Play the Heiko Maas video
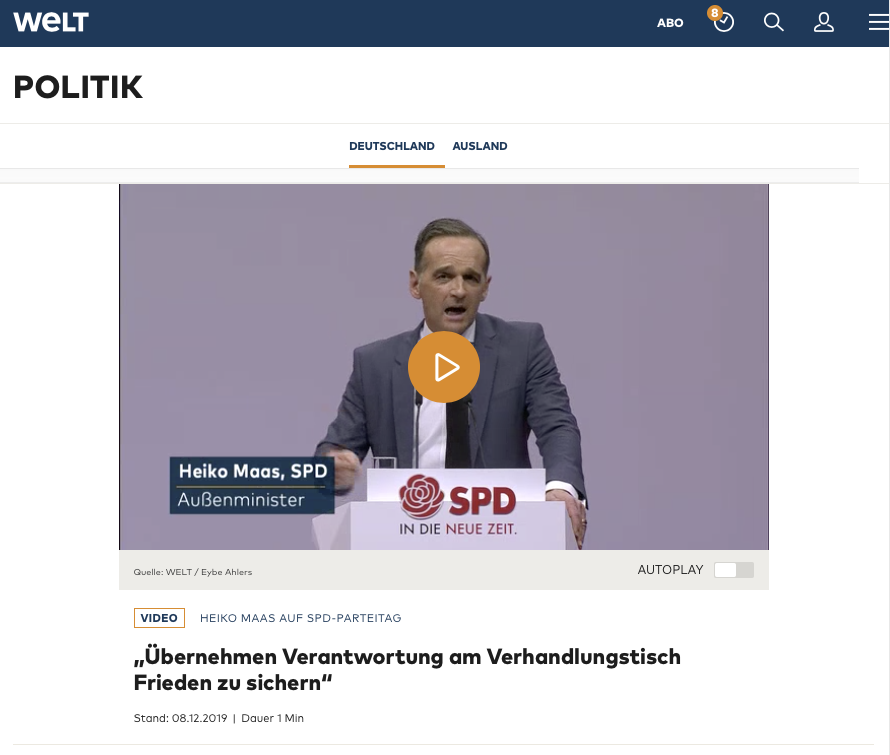 (444, 367)
